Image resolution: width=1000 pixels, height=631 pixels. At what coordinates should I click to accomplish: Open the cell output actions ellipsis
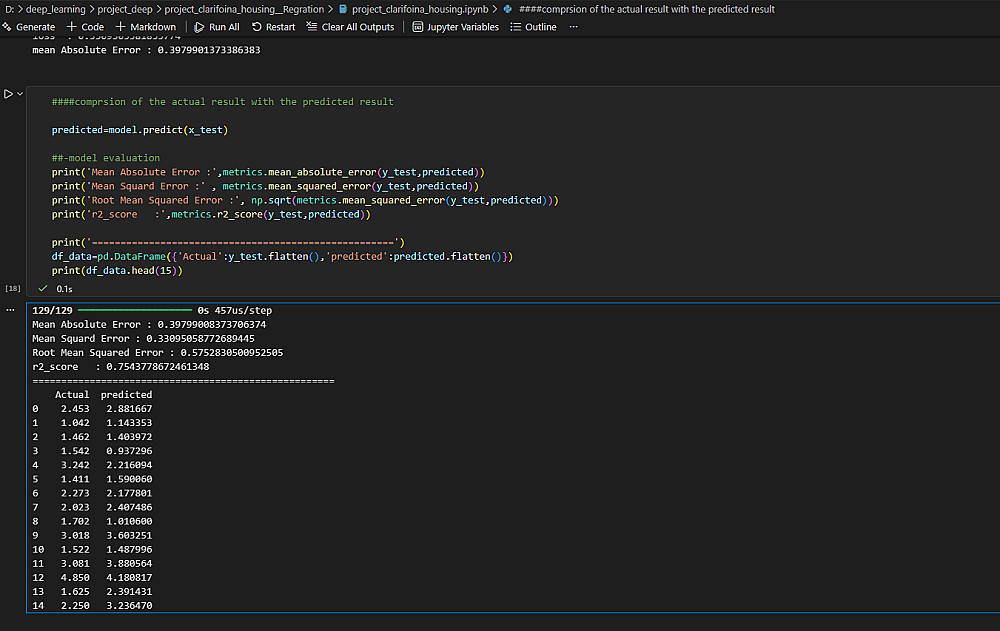10,310
